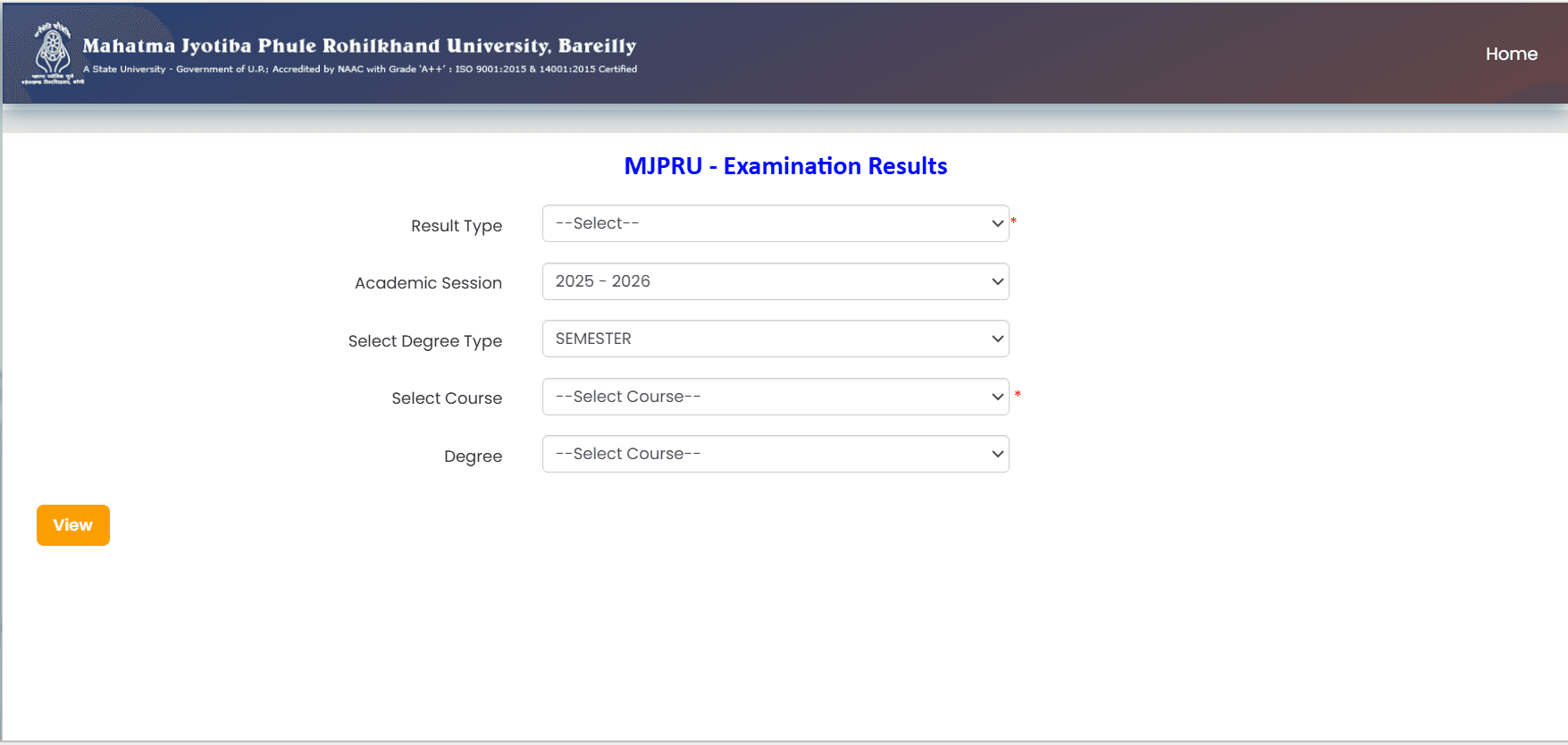
Task: Click the university name header title
Action: click(359, 46)
